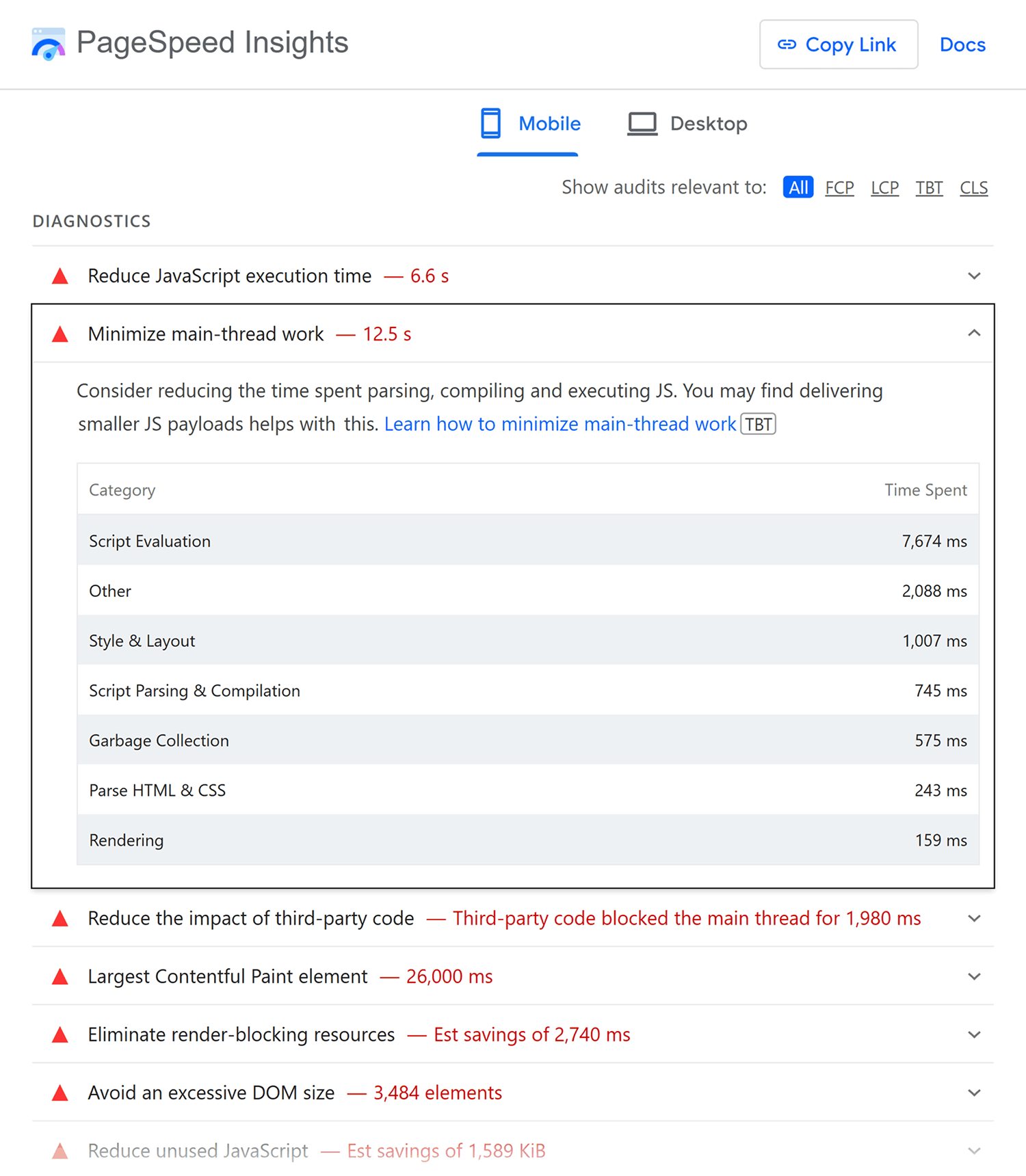Click the 26,000 ms LCP value

(449, 976)
